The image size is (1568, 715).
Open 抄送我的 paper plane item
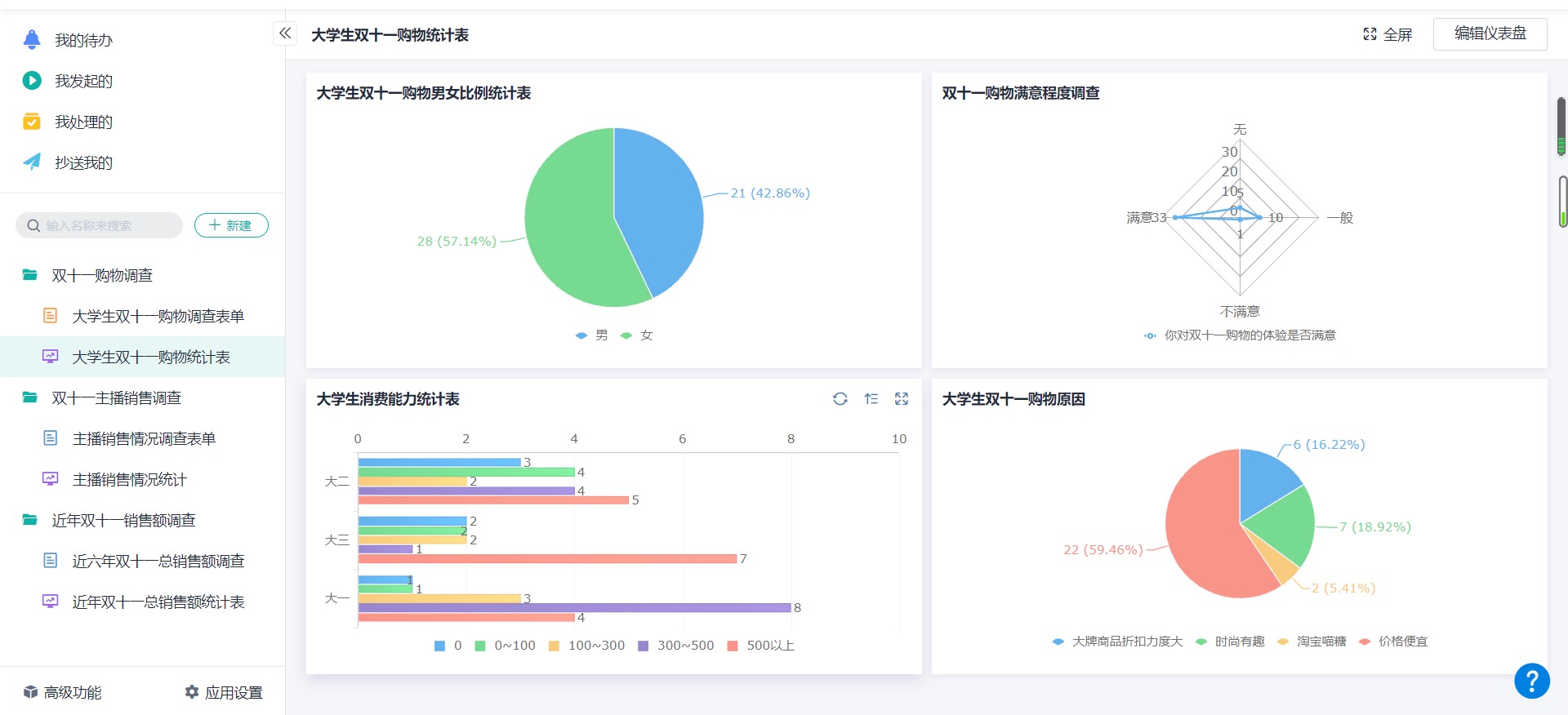pyautogui.click(x=82, y=162)
